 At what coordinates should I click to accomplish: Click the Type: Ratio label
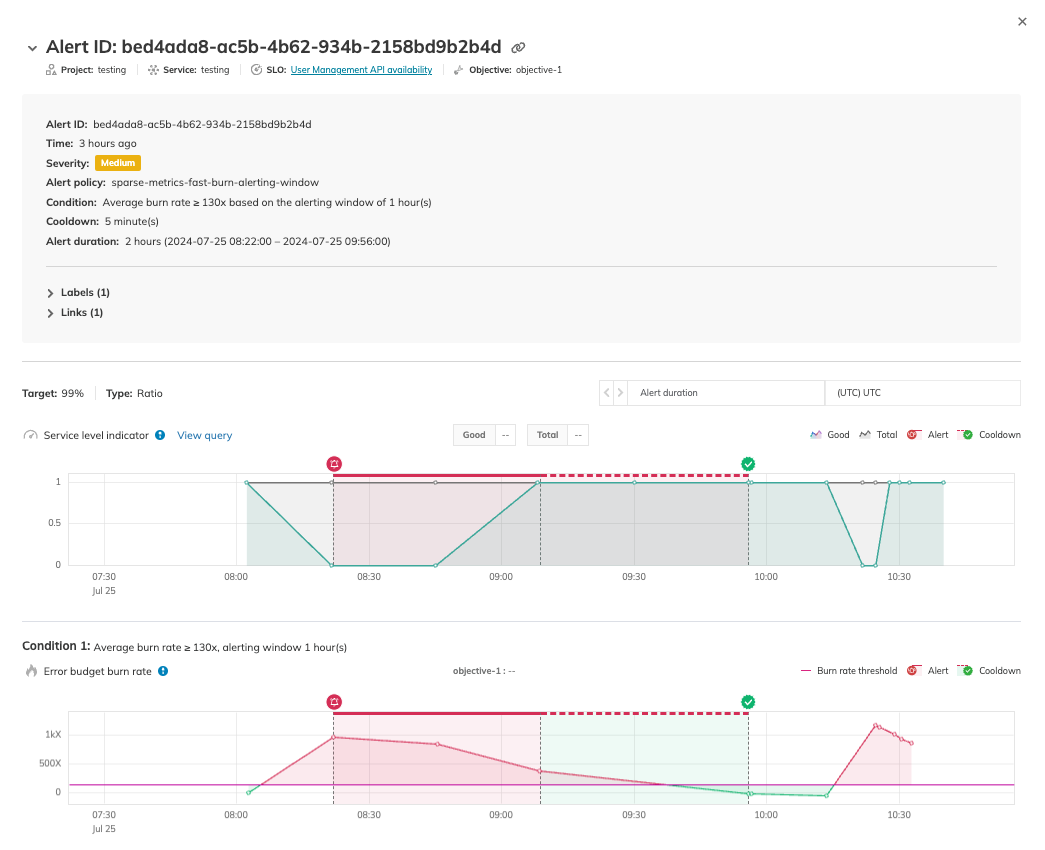[x=134, y=393]
